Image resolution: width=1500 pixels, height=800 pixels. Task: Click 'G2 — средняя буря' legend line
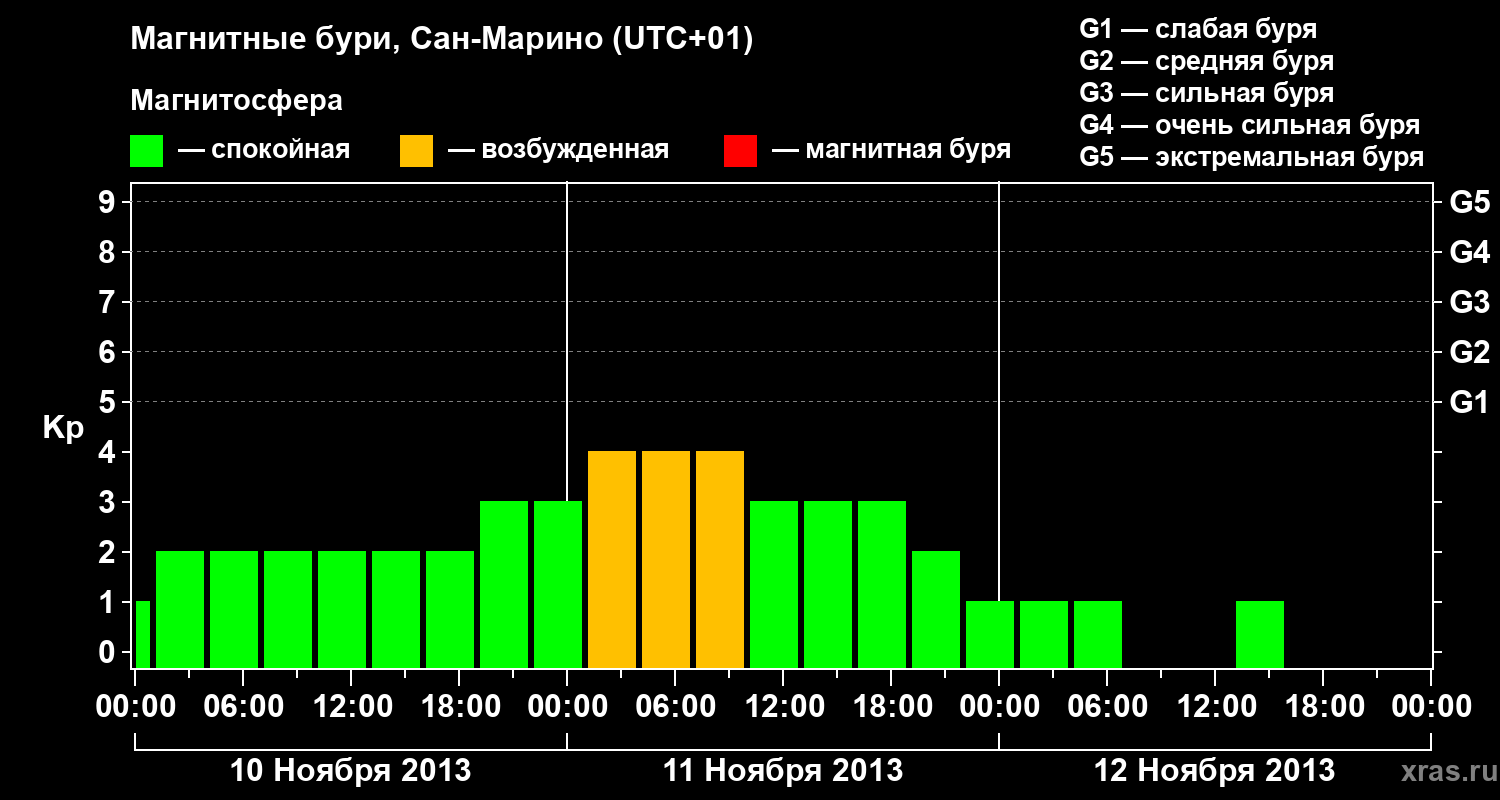[1206, 61]
